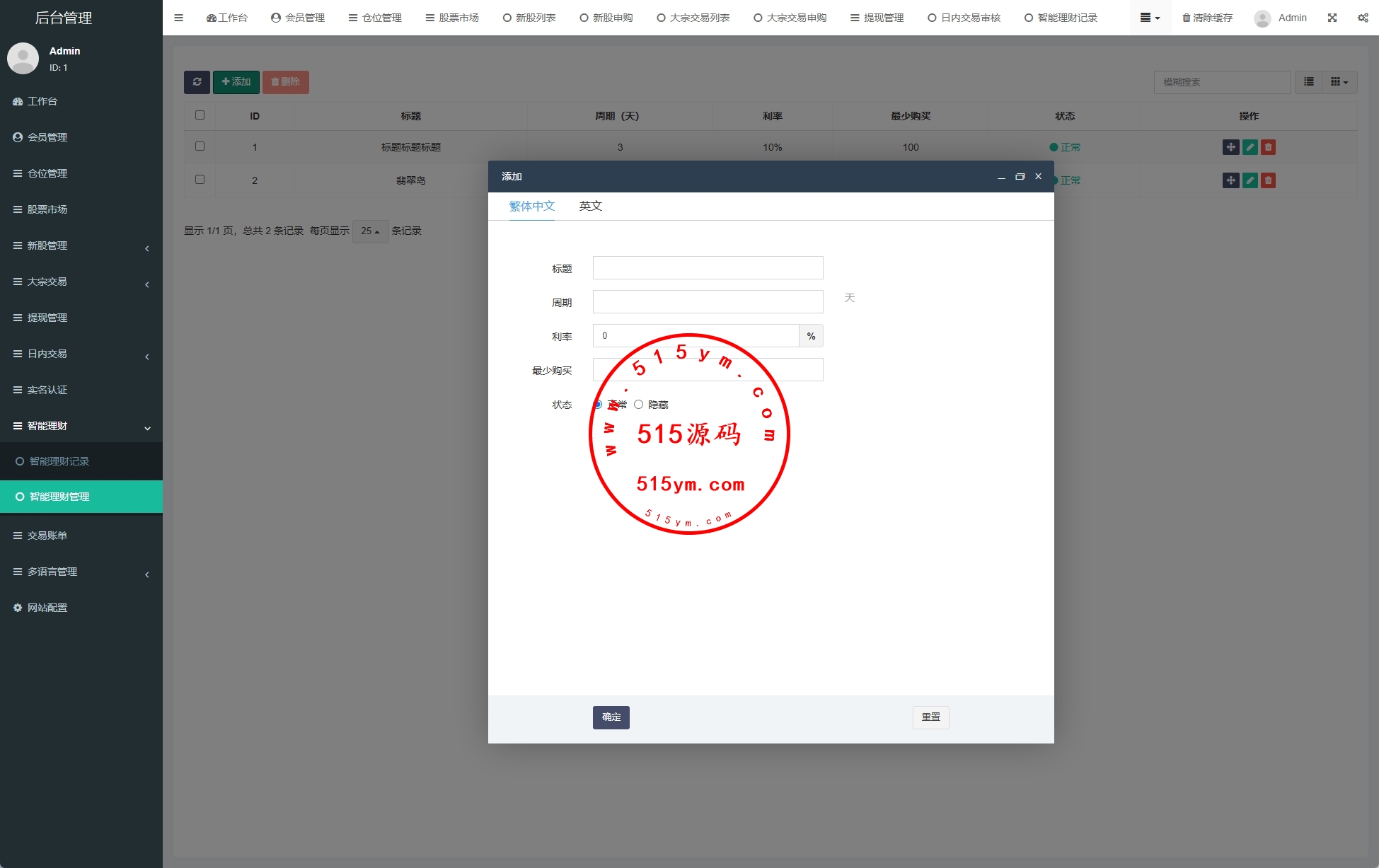Viewport: 1379px width, 868px height.
Task: Click the 确定 submit button
Action: coord(611,717)
